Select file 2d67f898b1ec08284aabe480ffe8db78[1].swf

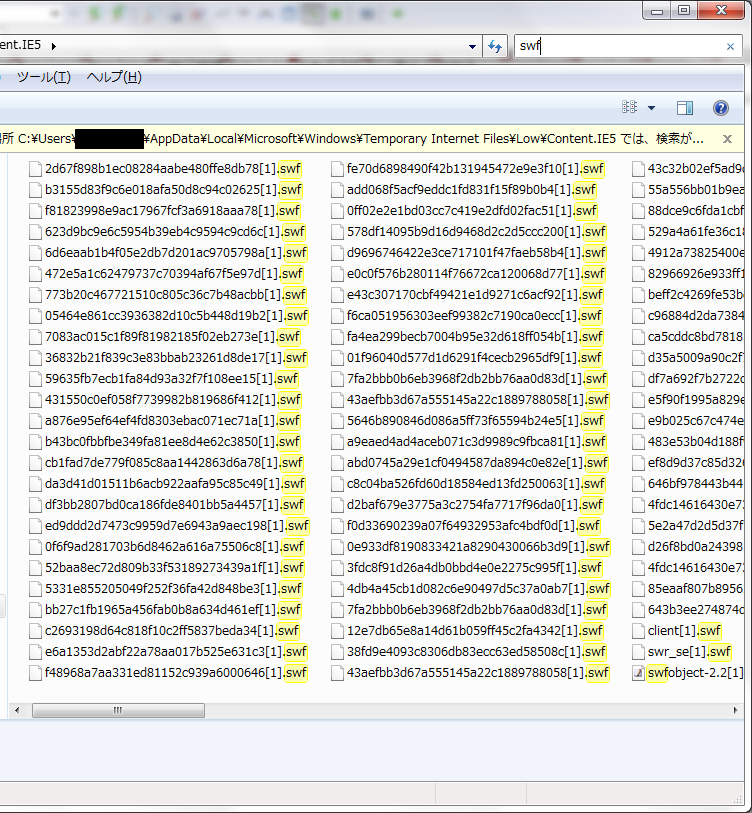click(165, 169)
